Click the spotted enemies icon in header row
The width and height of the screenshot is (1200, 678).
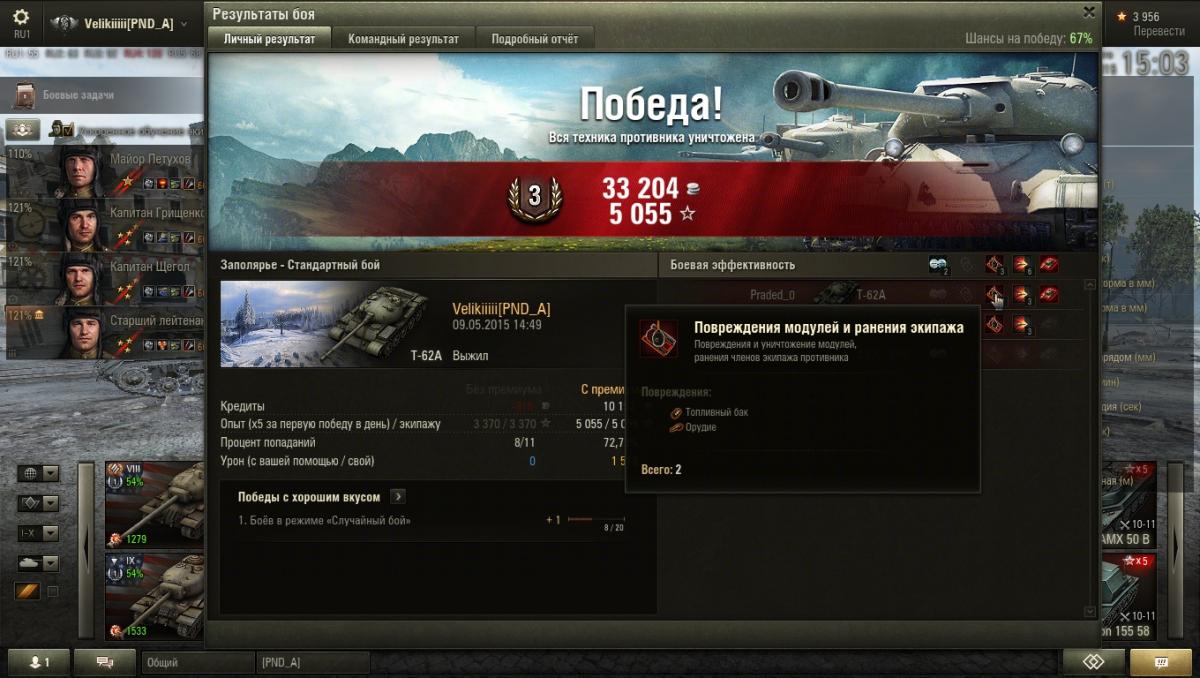(939, 264)
